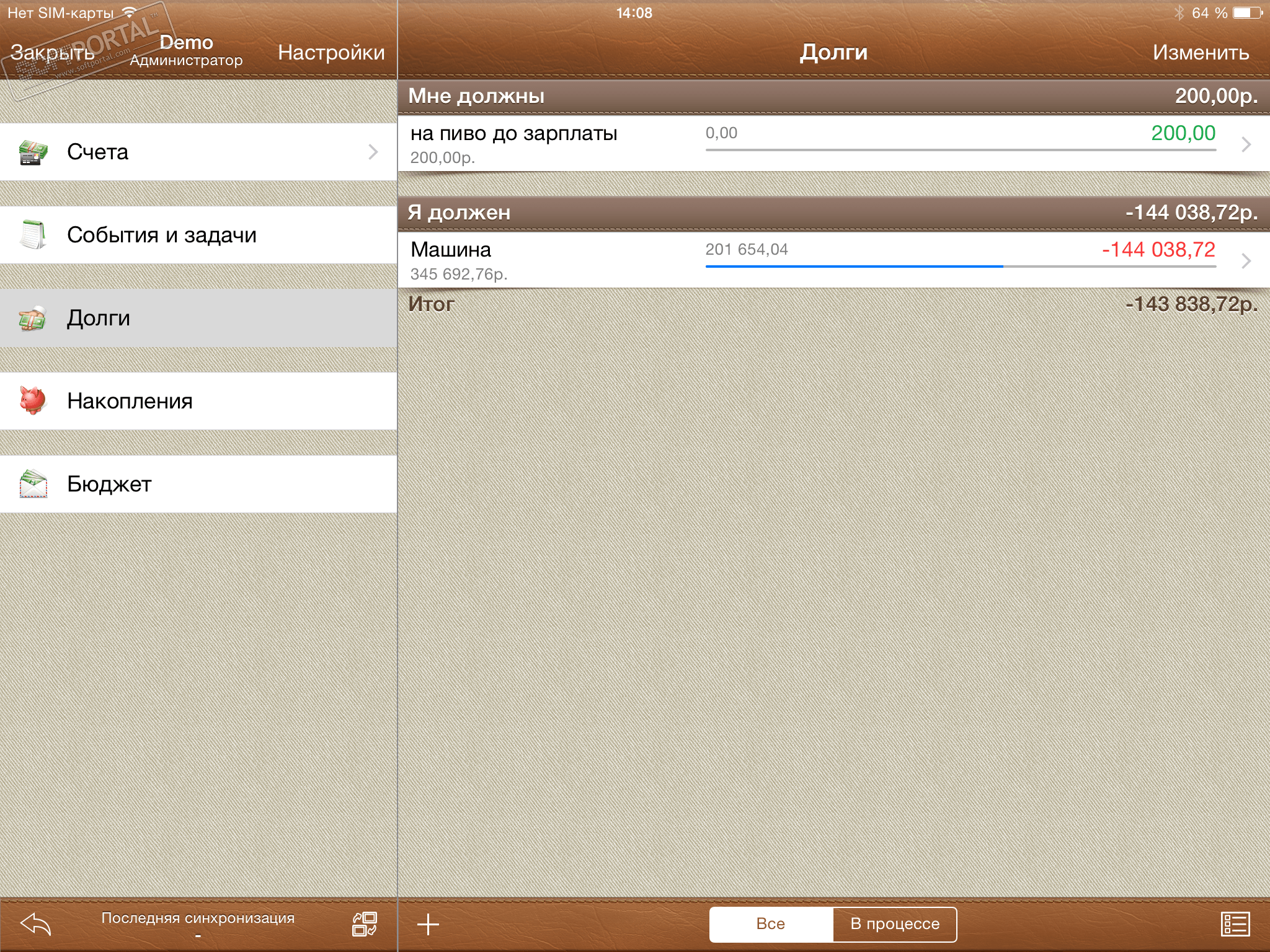Switch filter to В процессе
The width and height of the screenshot is (1270, 952).
tap(895, 924)
